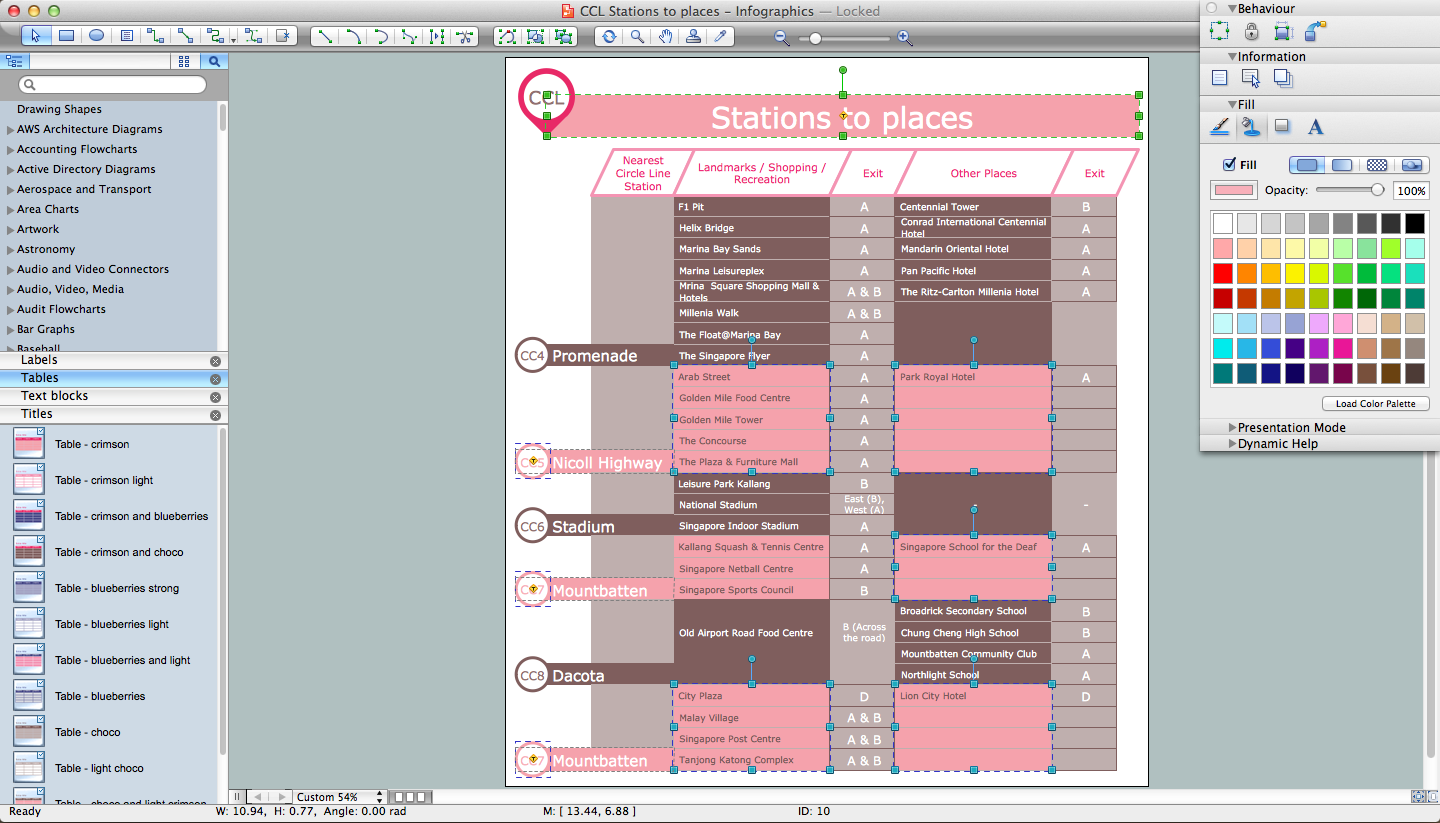Click the zoom in magnifier icon

(x=905, y=38)
